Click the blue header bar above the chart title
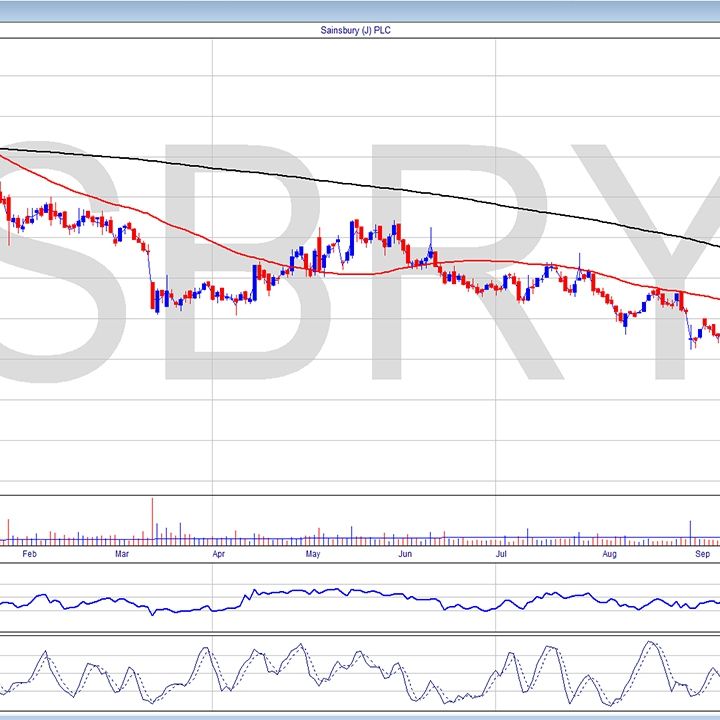This screenshot has width=720, height=720. [x=360, y=10]
